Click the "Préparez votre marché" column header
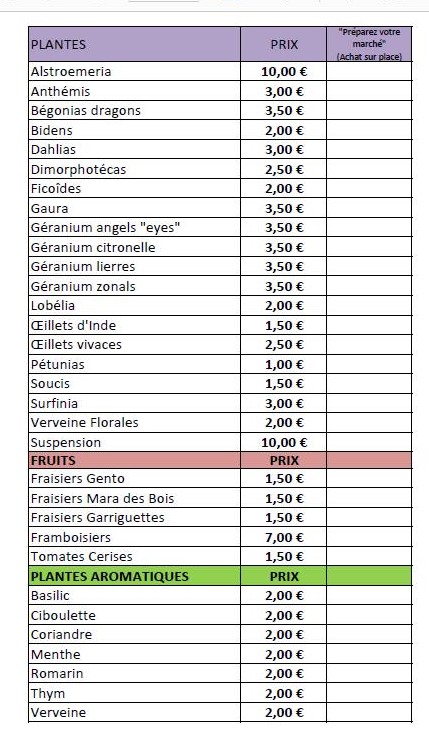Image resolution: width=429 pixels, height=730 pixels. (369, 44)
